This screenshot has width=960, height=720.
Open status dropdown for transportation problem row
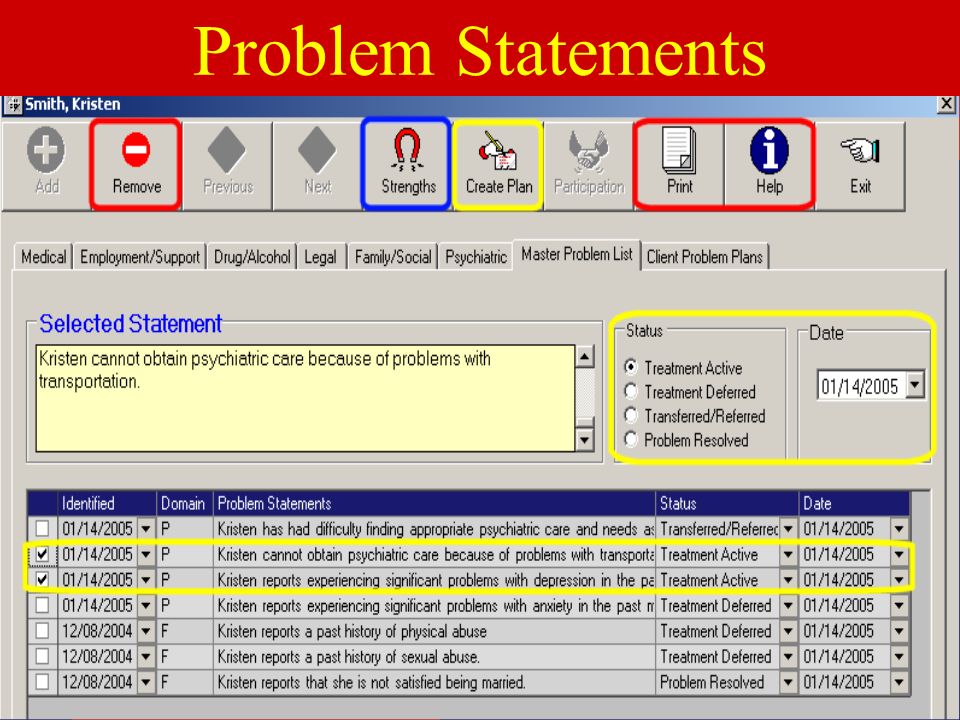pyautogui.click(x=788, y=554)
